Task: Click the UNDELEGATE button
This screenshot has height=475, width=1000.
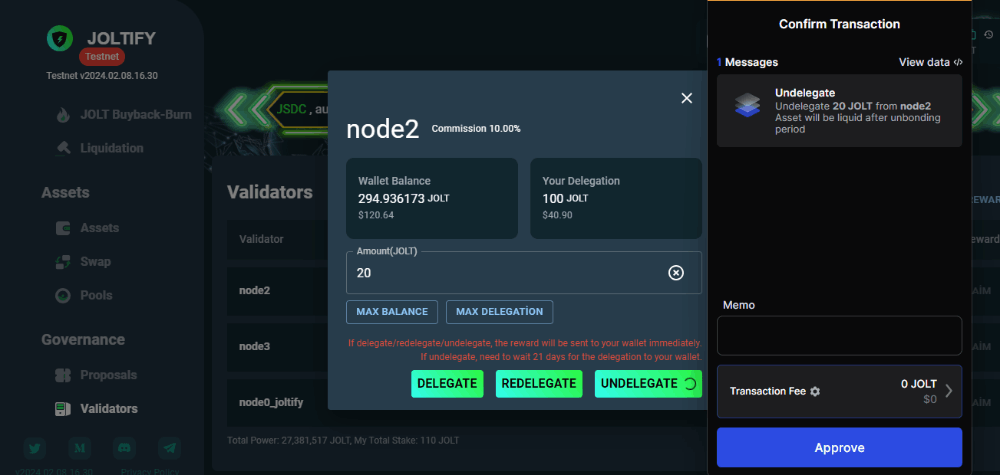Action: coord(648,383)
